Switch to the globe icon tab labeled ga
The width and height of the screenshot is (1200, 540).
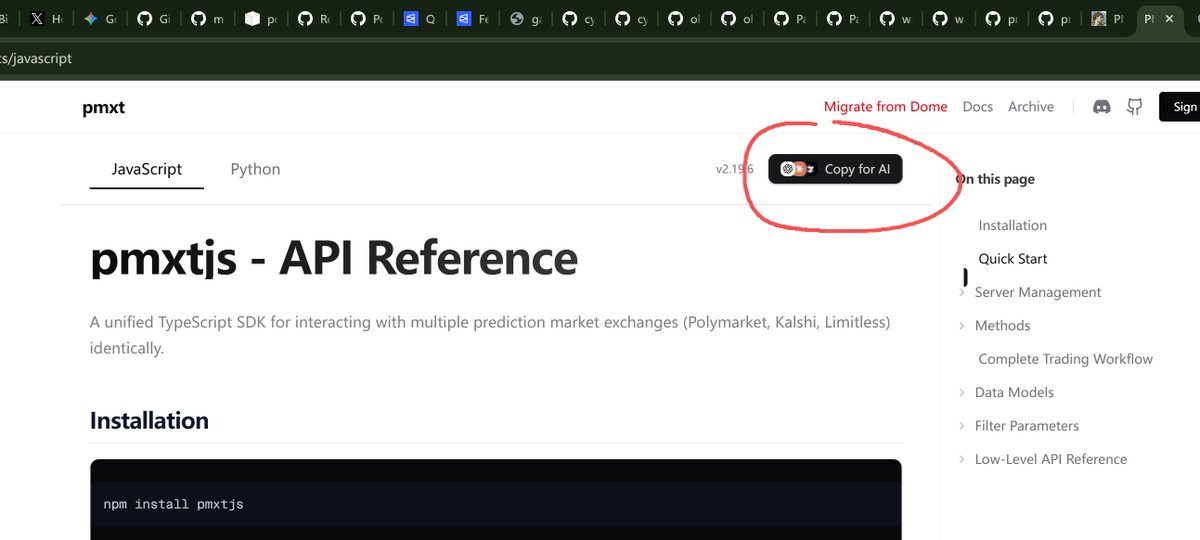point(526,19)
